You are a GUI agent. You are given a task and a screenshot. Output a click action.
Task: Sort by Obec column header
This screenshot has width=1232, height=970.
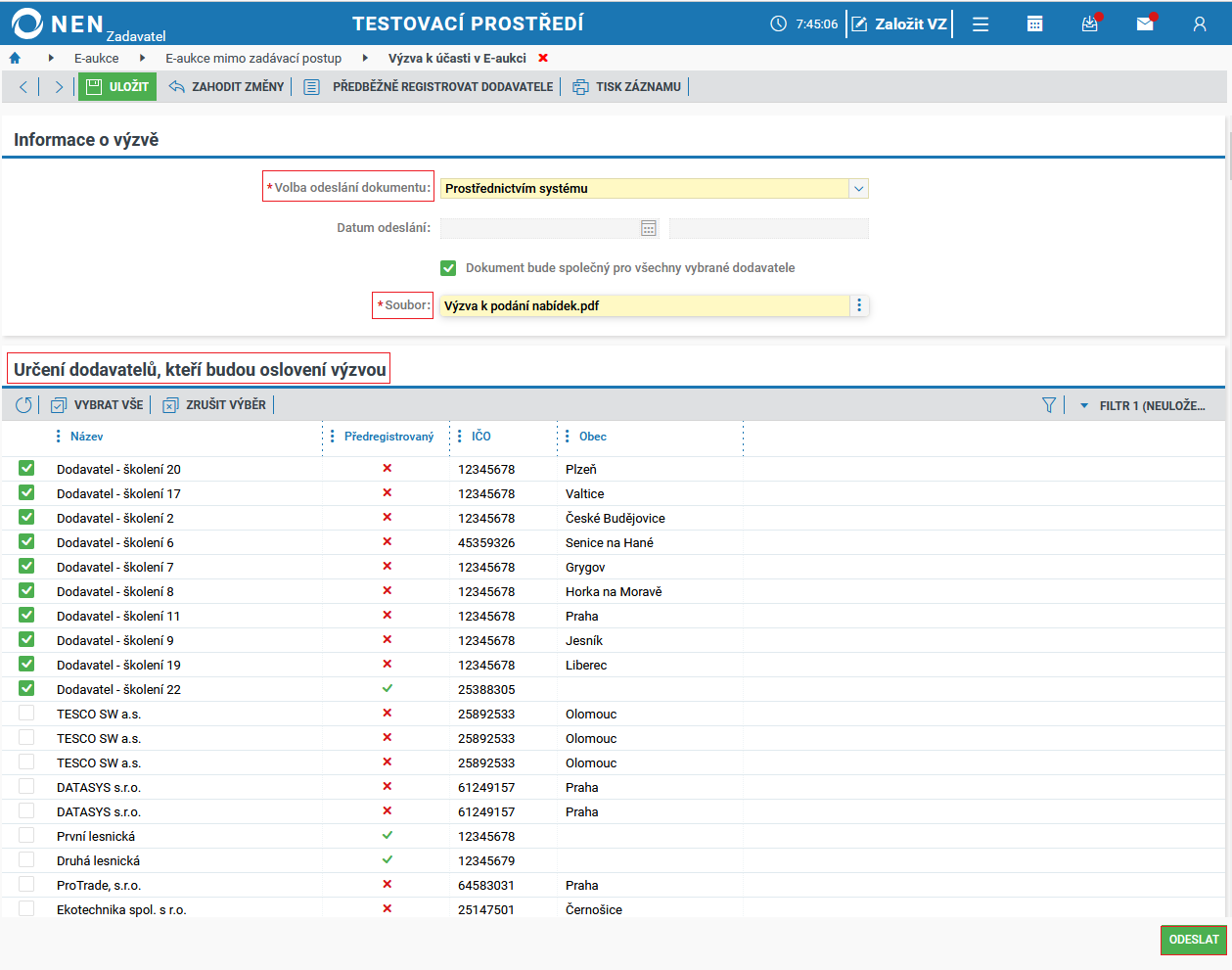coord(593,437)
